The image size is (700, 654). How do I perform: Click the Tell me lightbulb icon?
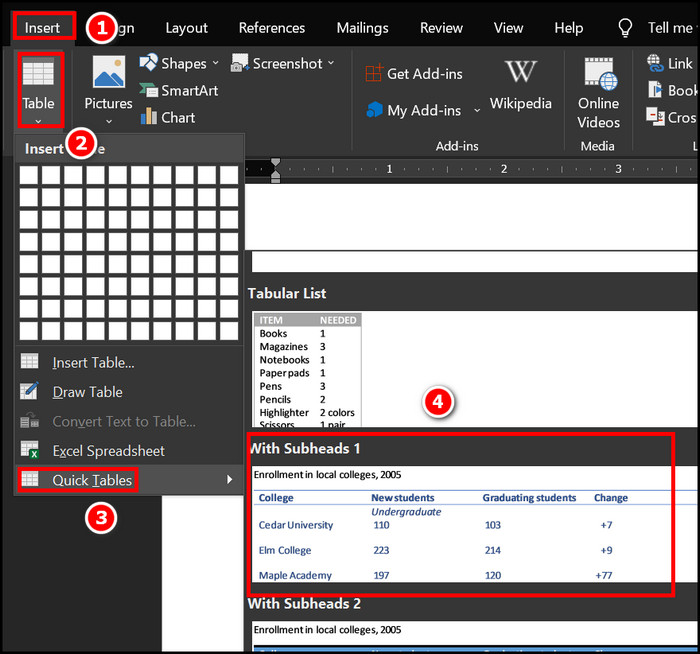(626, 27)
